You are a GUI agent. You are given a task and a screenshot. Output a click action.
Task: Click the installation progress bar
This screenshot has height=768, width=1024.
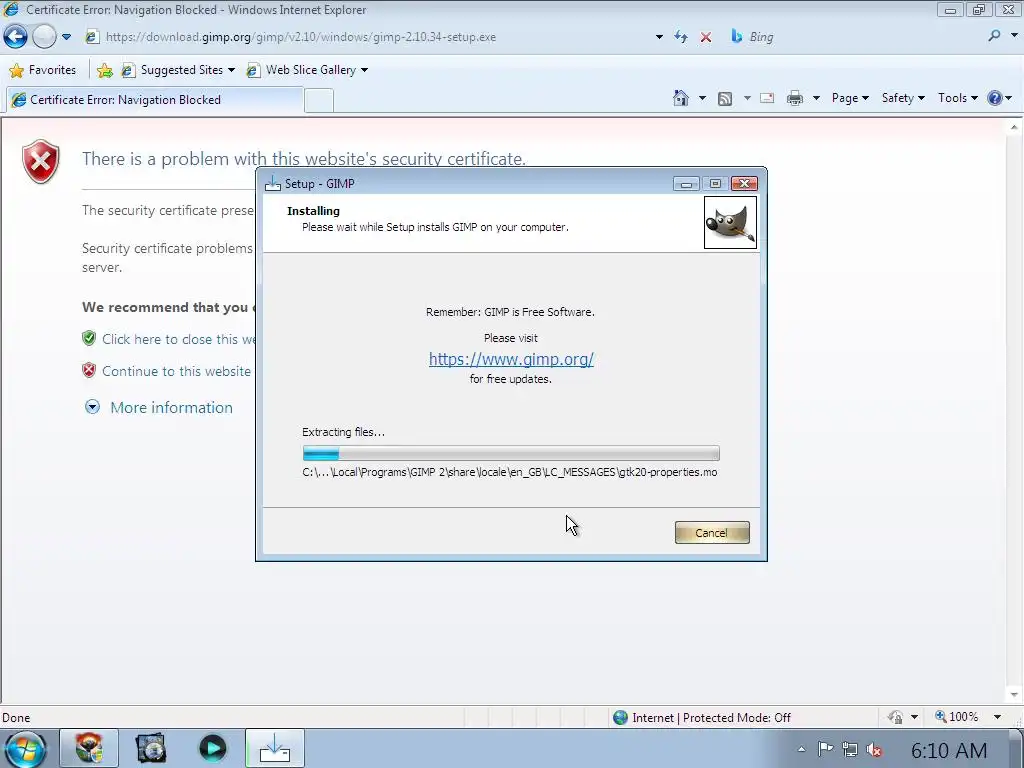click(x=511, y=453)
